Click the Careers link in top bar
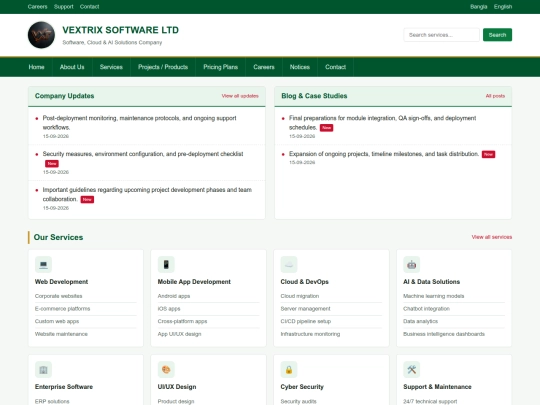 click(38, 7)
